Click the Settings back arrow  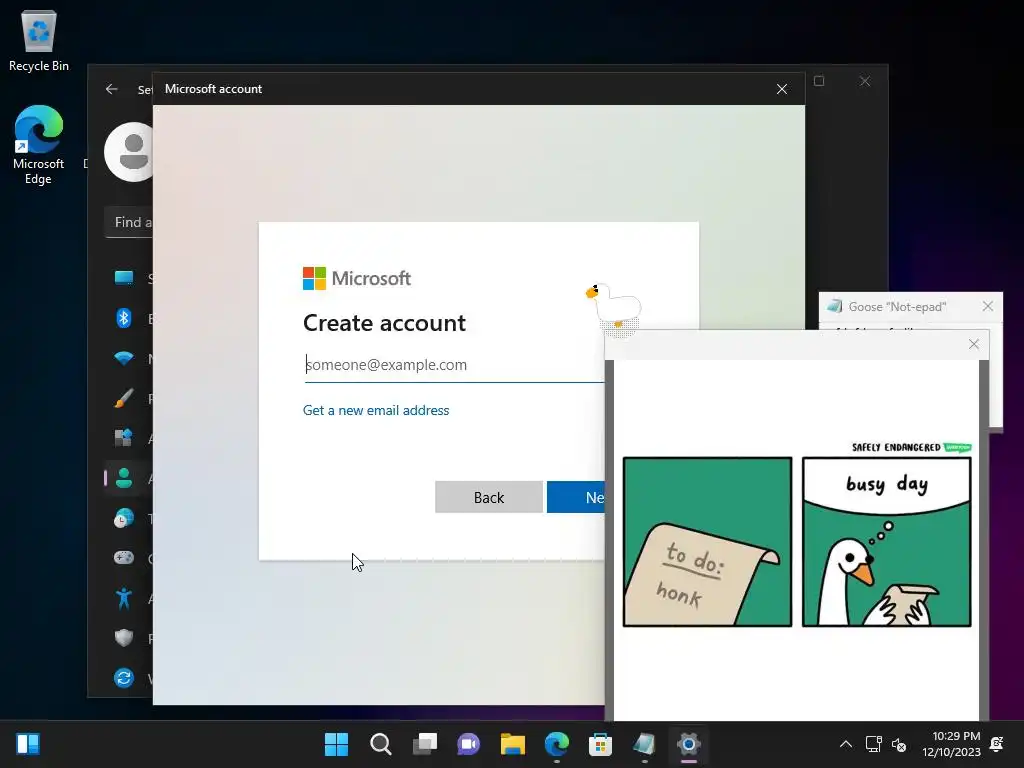112,89
